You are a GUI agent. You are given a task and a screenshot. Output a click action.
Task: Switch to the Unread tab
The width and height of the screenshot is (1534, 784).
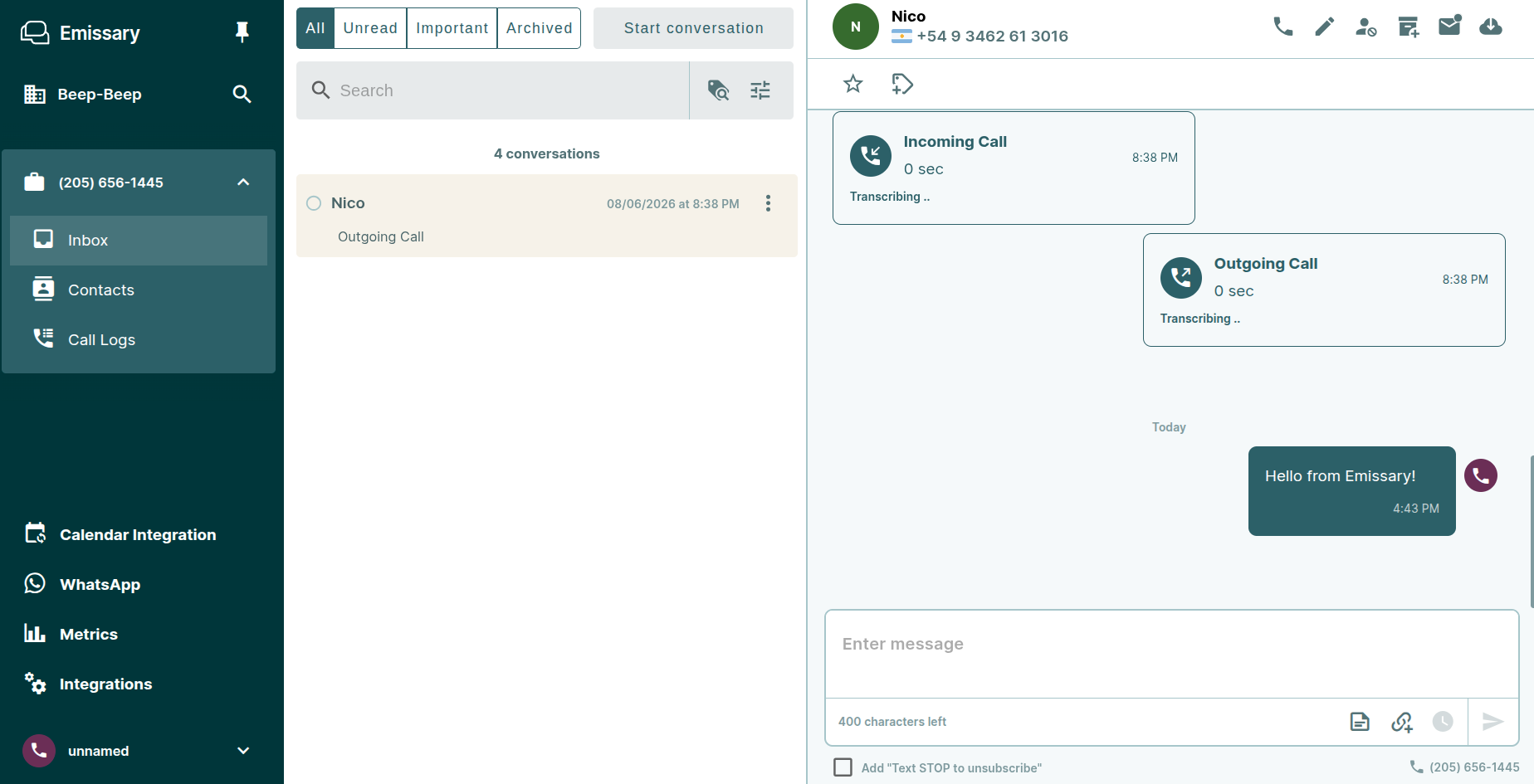click(x=370, y=28)
